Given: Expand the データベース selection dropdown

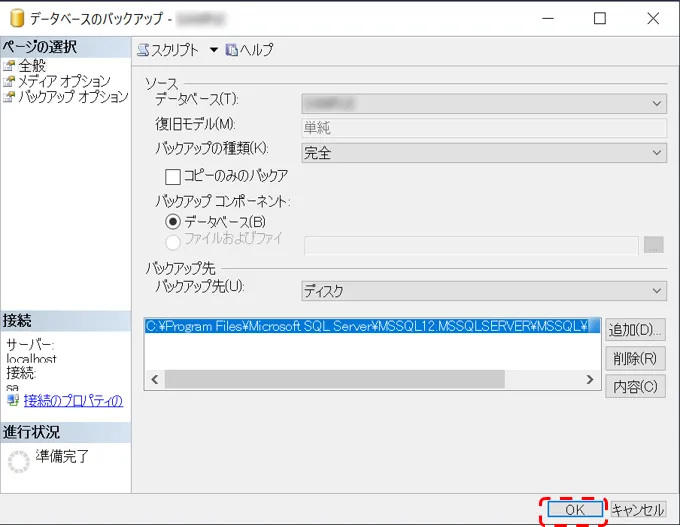Looking at the screenshot, I should (657, 102).
